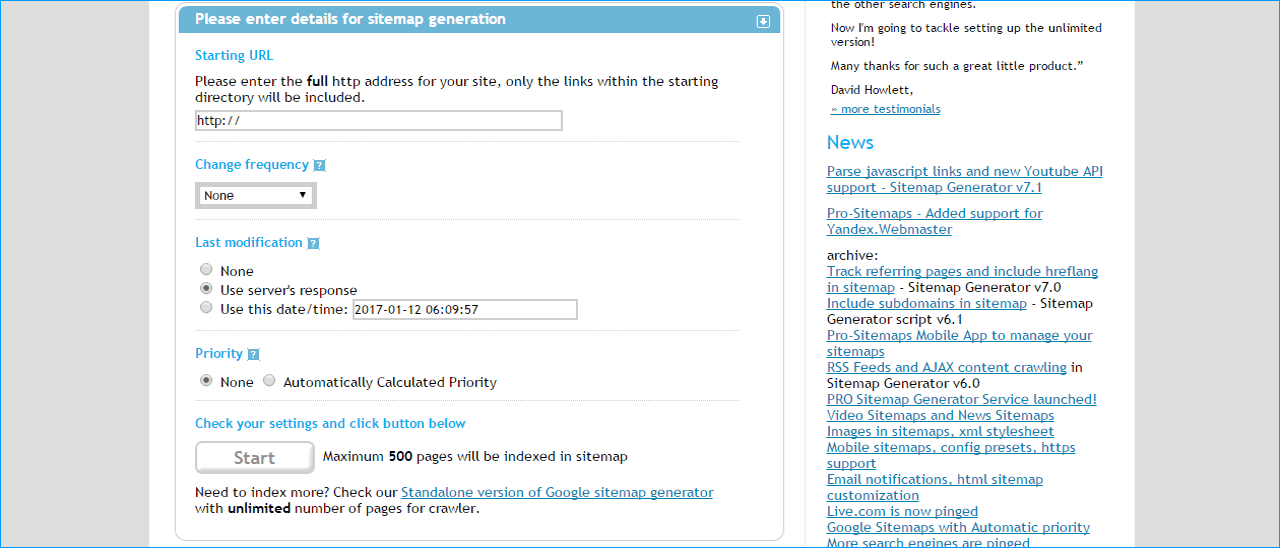The image size is (1280, 548).
Task: Open RSS Feeds and AJAX content crawling link
Action: click(946, 367)
